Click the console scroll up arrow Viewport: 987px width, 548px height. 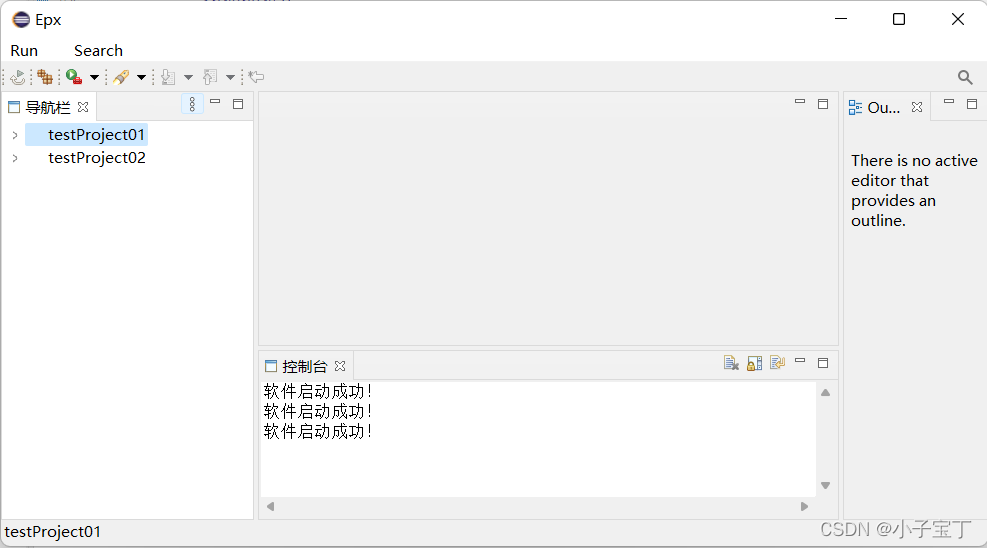(x=825, y=393)
